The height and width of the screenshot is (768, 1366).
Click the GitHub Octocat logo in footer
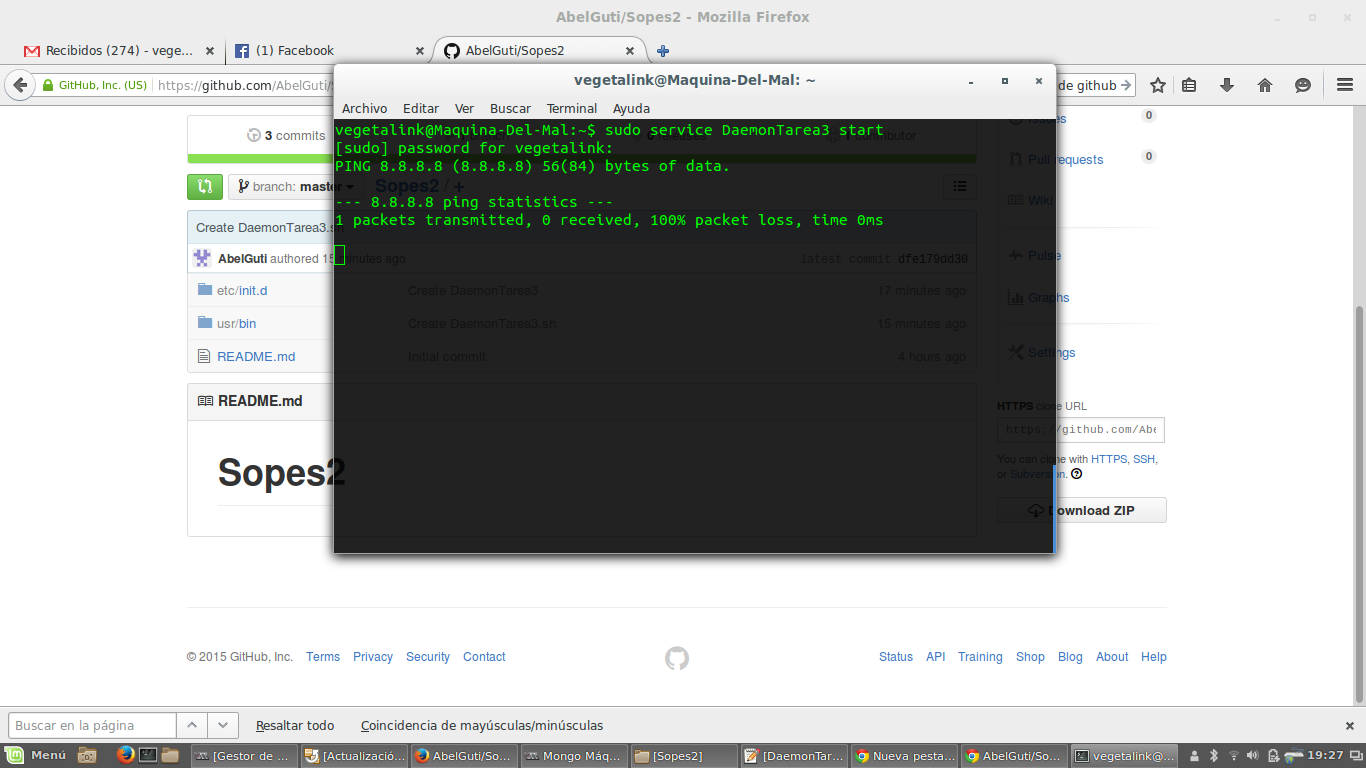(x=677, y=658)
